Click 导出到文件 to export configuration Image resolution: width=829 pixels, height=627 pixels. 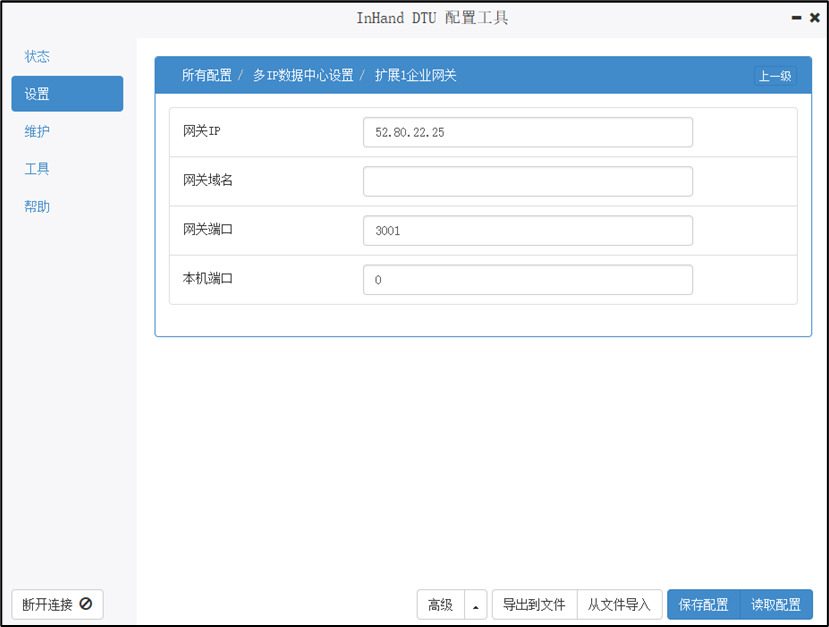[x=535, y=604]
